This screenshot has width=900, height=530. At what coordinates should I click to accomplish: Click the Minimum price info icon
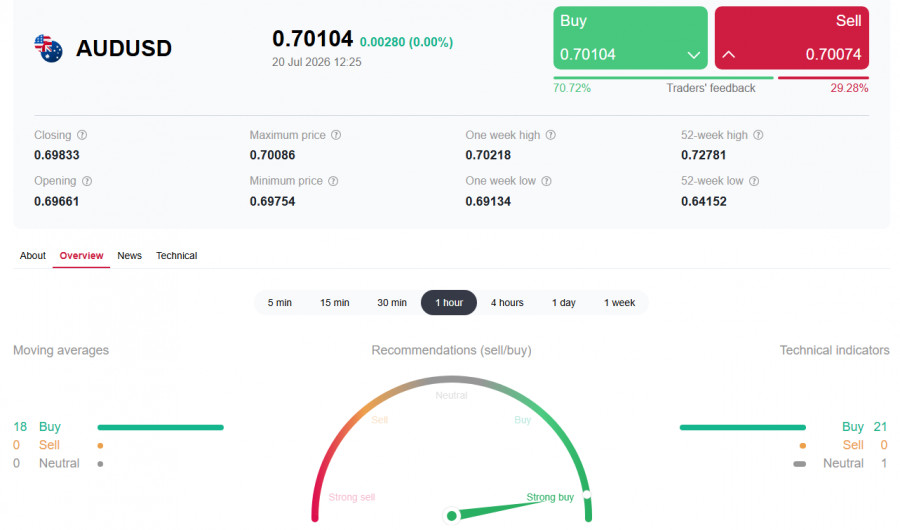click(x=333, y=181)
